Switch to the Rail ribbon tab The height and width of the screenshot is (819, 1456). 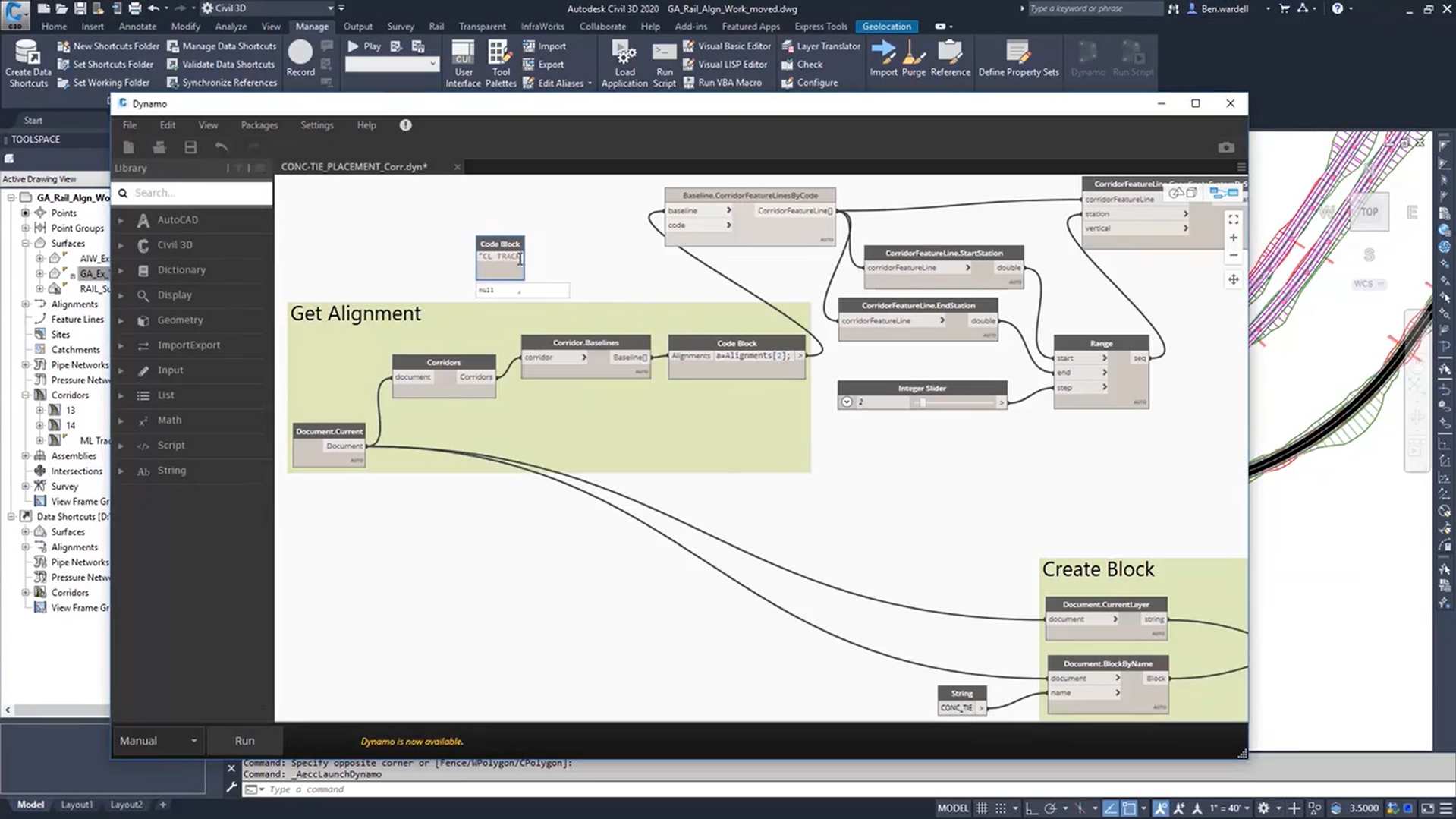[436, 27]
